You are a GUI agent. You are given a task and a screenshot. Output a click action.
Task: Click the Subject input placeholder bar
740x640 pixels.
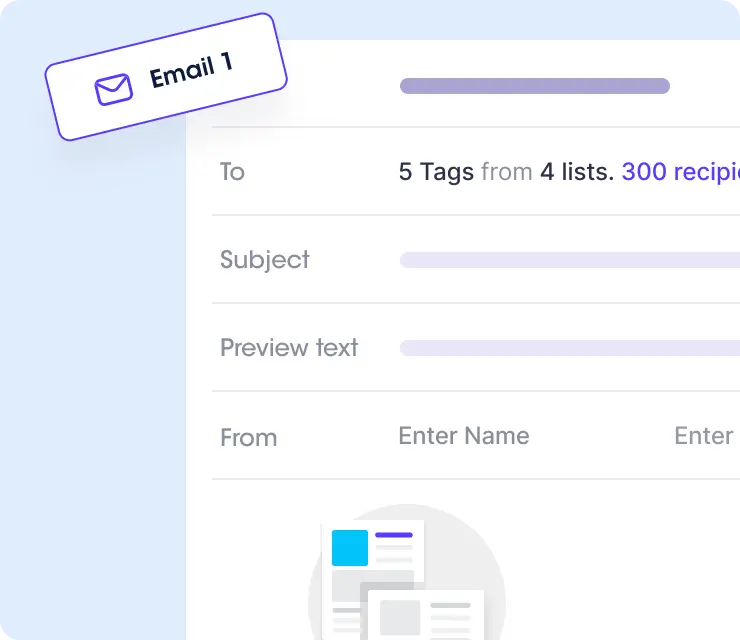click(x=570, y=260)
